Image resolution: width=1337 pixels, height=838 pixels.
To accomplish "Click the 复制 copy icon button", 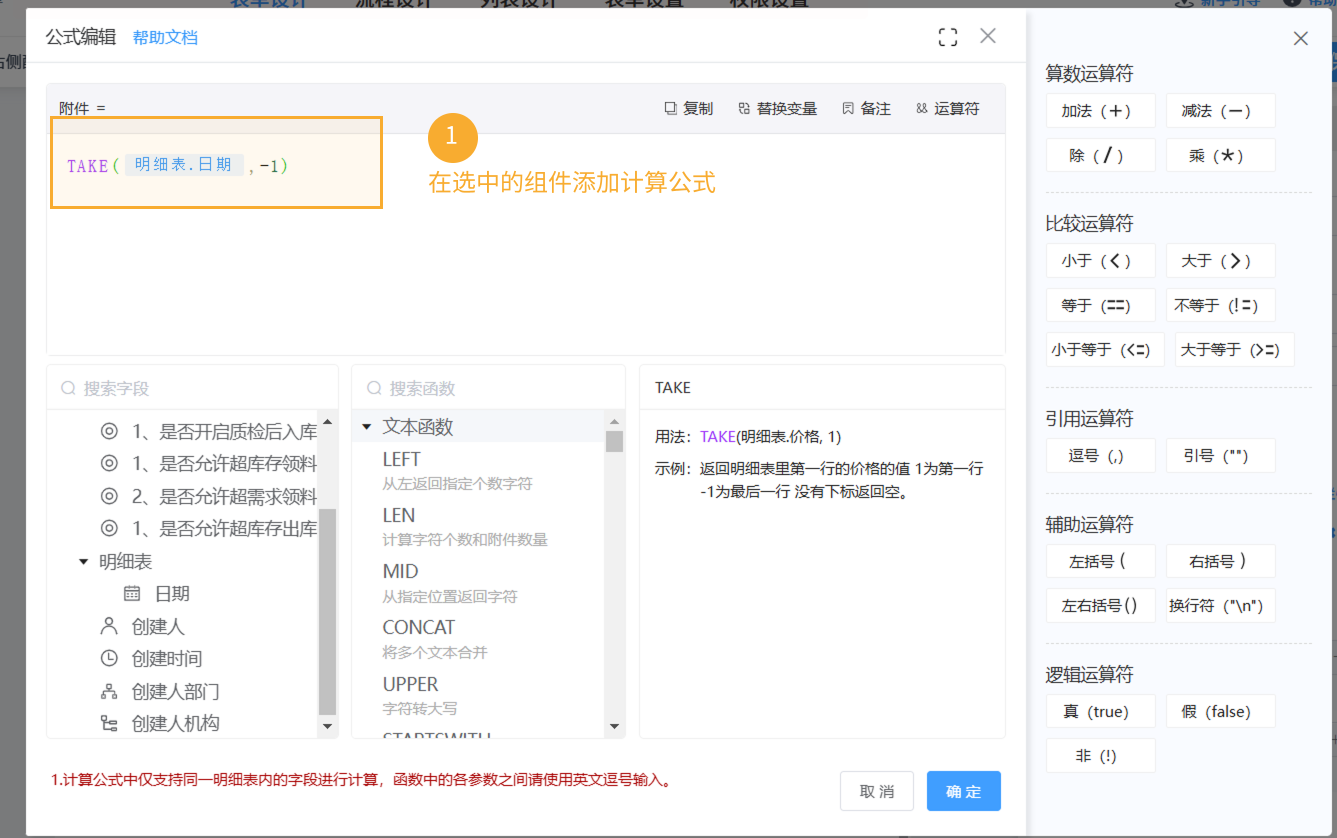I will point(689,108).
